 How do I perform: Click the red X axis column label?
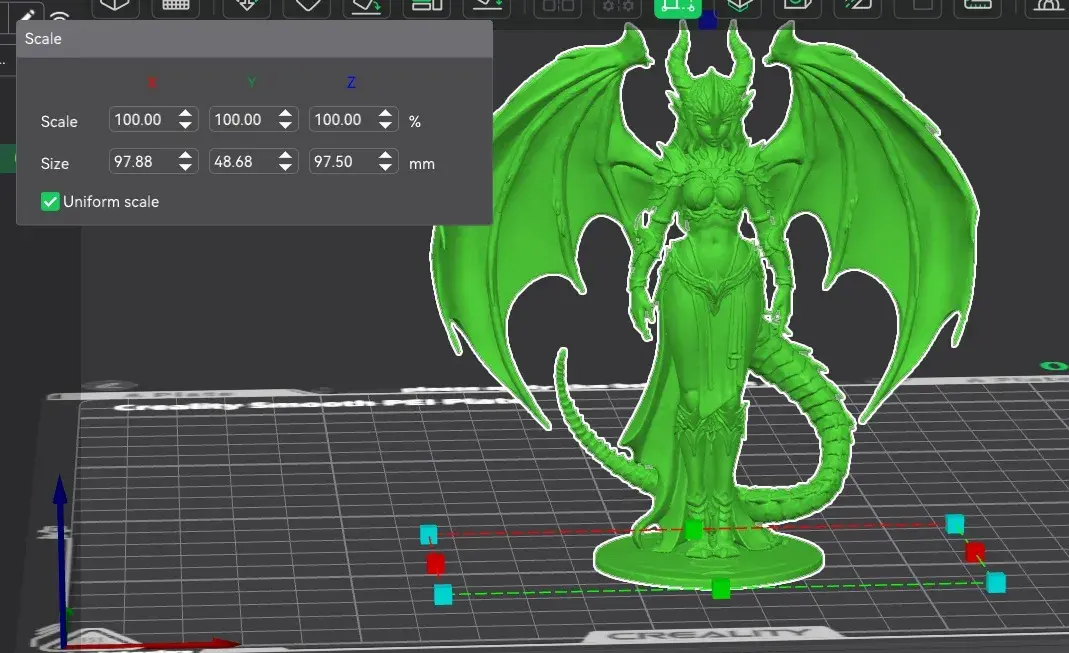coord(151,83)
